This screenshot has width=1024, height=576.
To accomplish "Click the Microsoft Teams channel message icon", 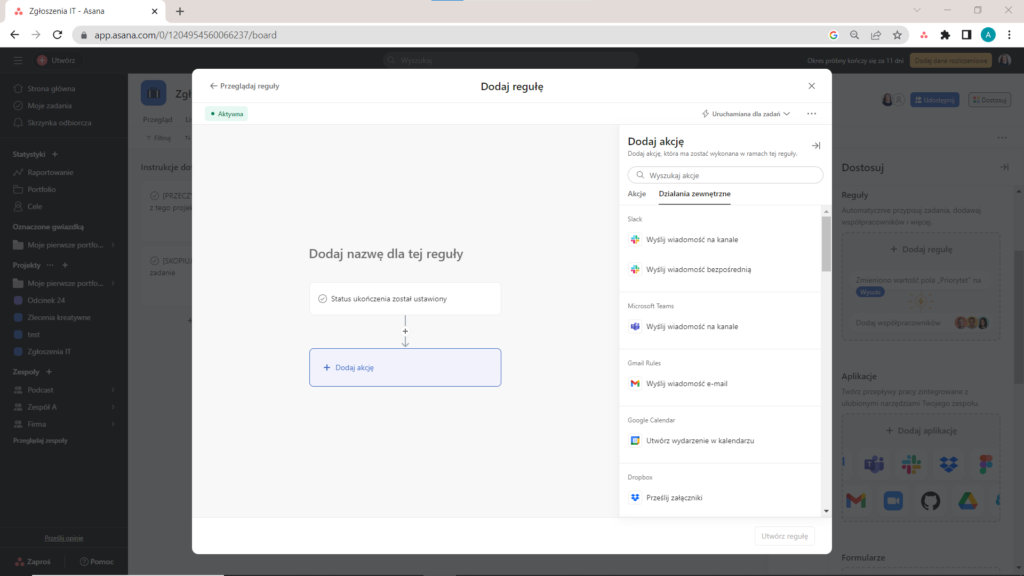I will [635, 327].
